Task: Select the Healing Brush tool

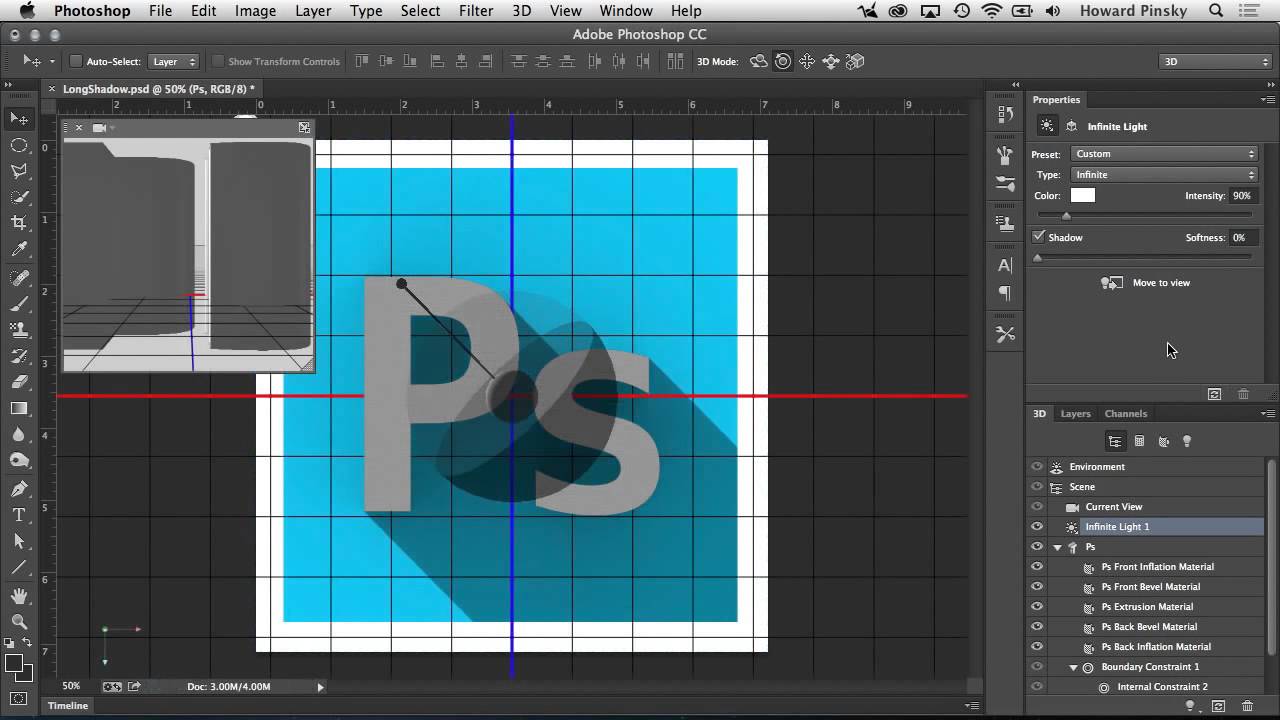Action: (x=19, y=278)
